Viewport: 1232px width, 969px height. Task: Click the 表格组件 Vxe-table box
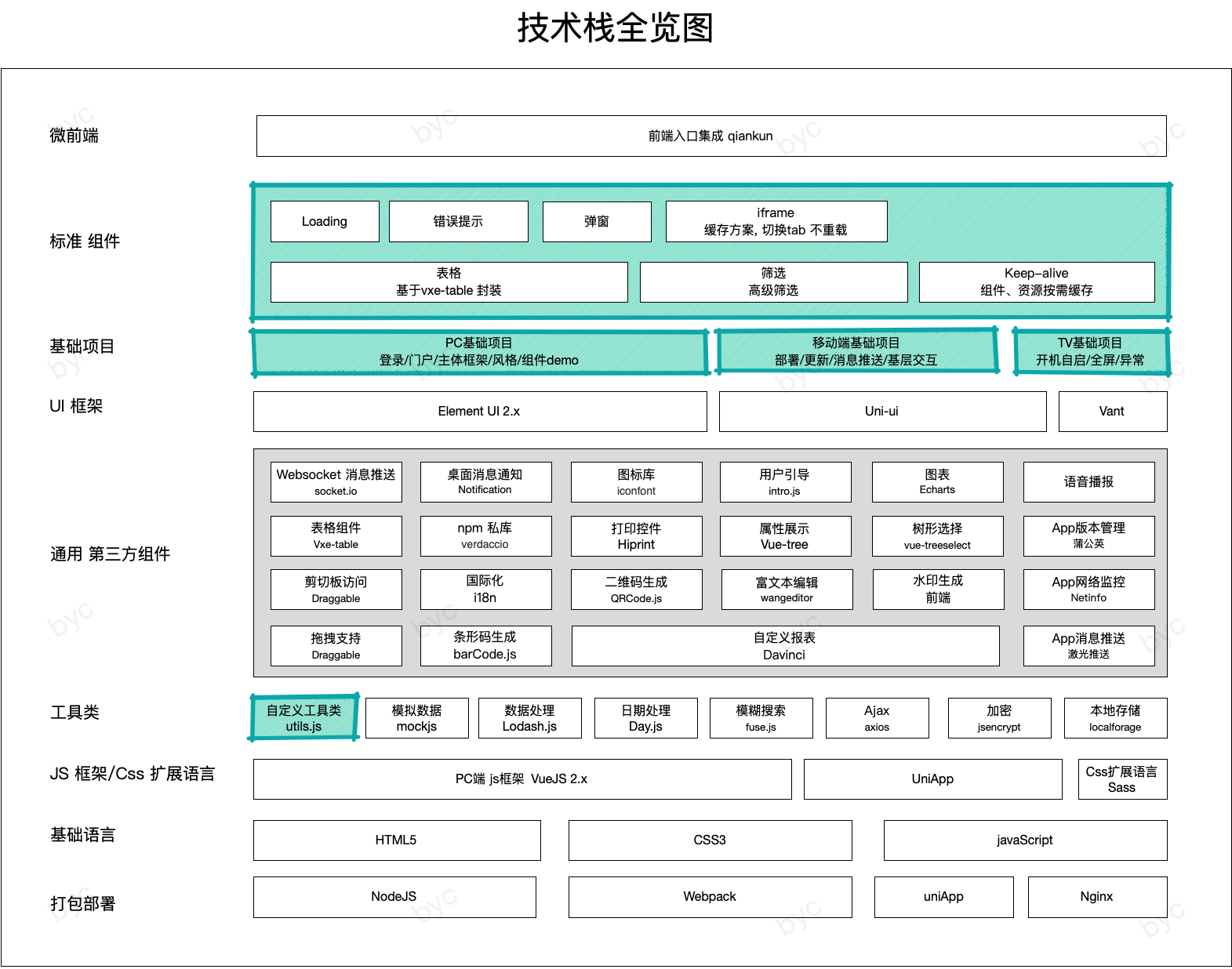coord(336,536)
